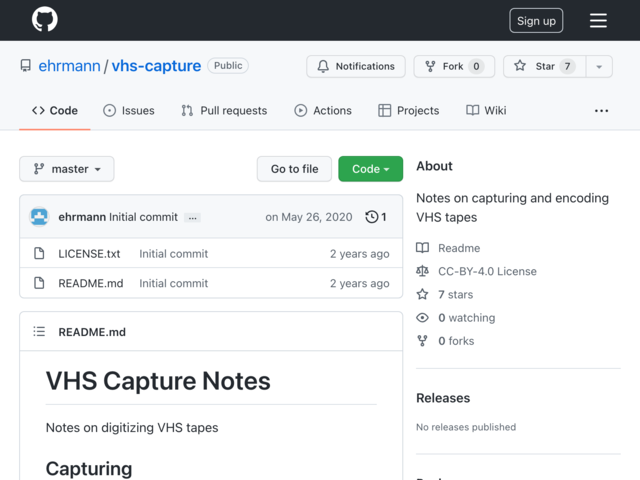Open the master branch selector dropdown

[x=67, y=169]
